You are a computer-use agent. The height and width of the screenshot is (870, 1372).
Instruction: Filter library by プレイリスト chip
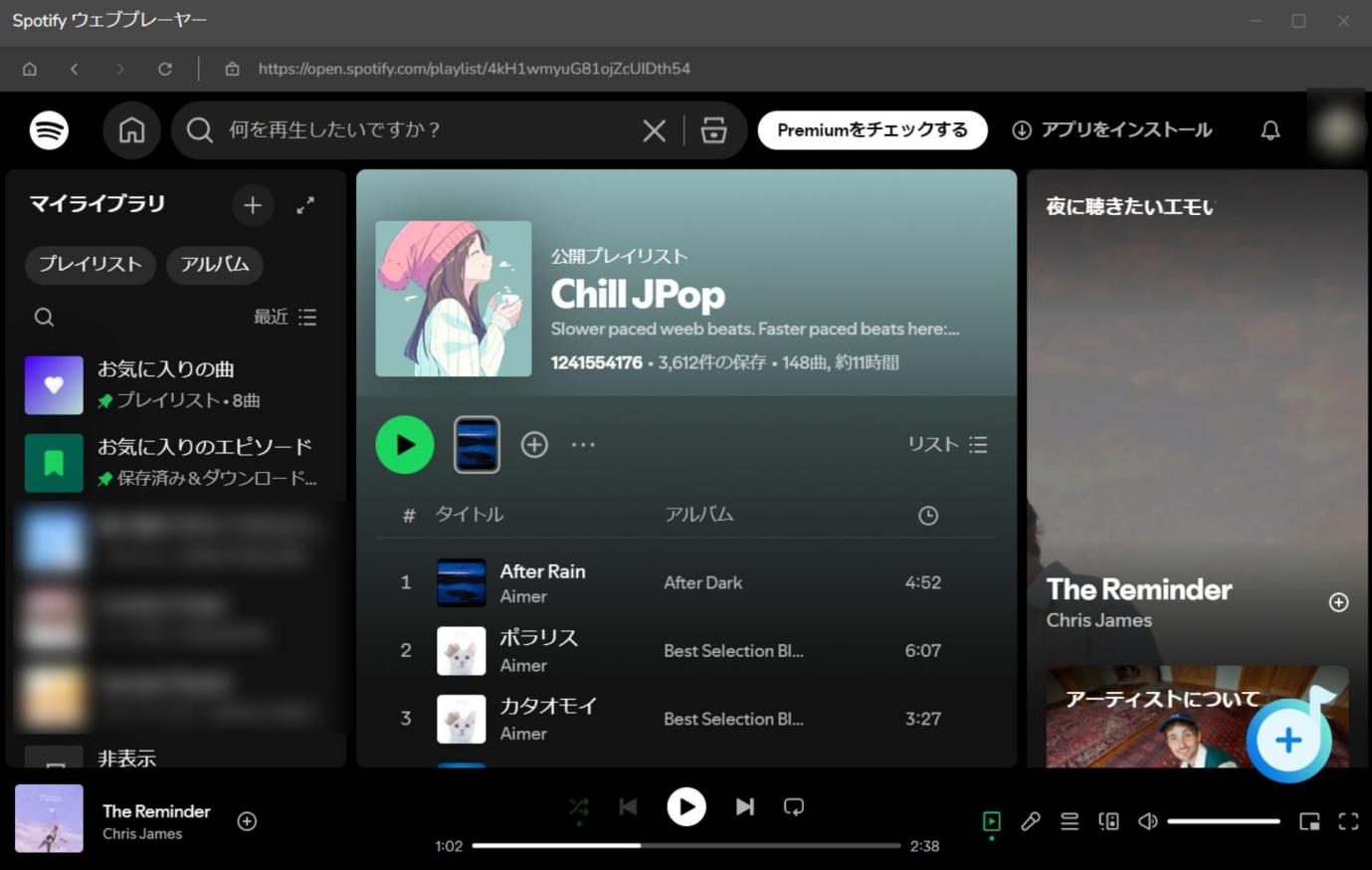(x=91, y=264)
